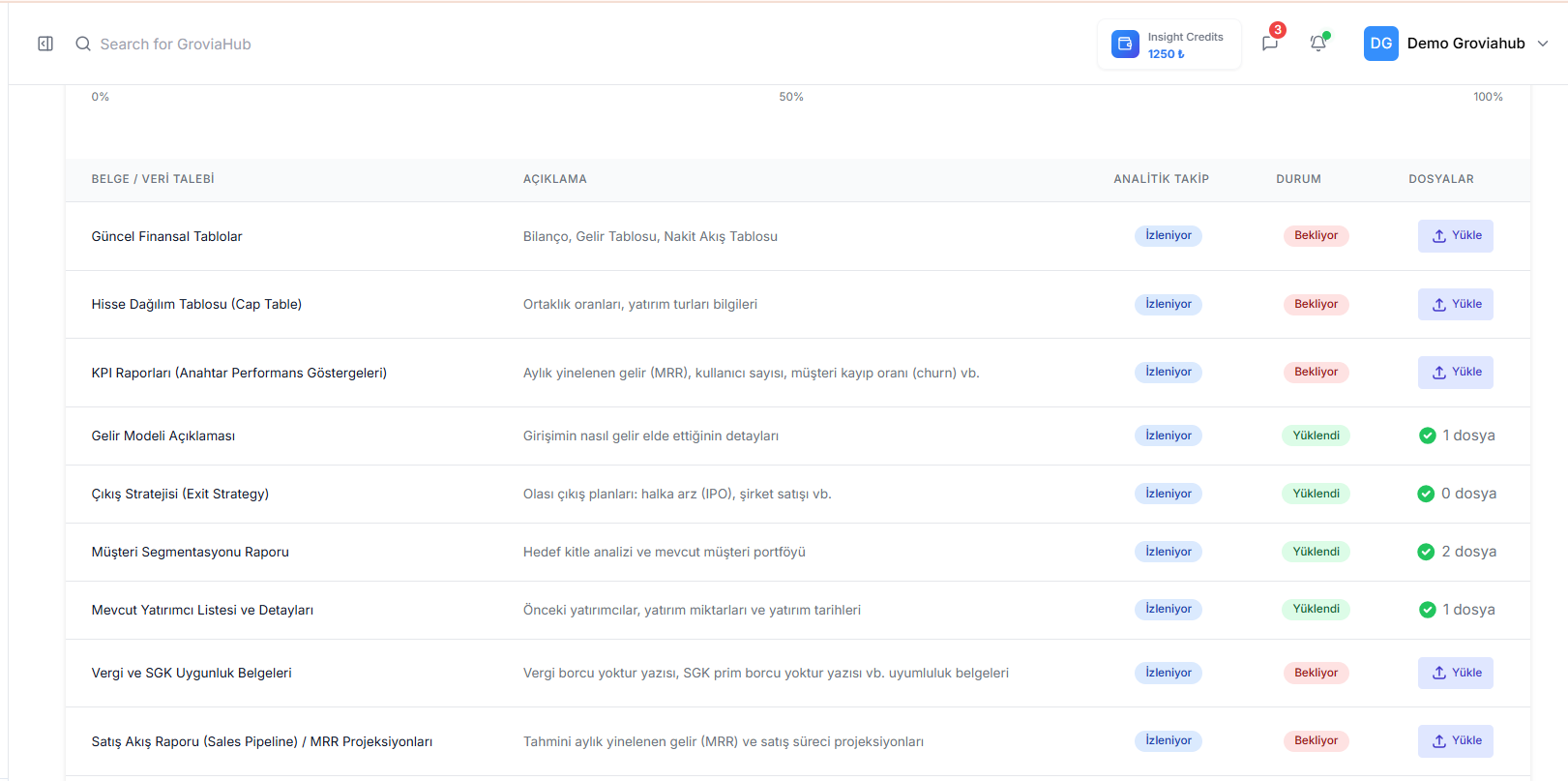Viewport: 1568px width, 781px height.
Task: Open messages with 3 unread badge
Action: 1270,44
